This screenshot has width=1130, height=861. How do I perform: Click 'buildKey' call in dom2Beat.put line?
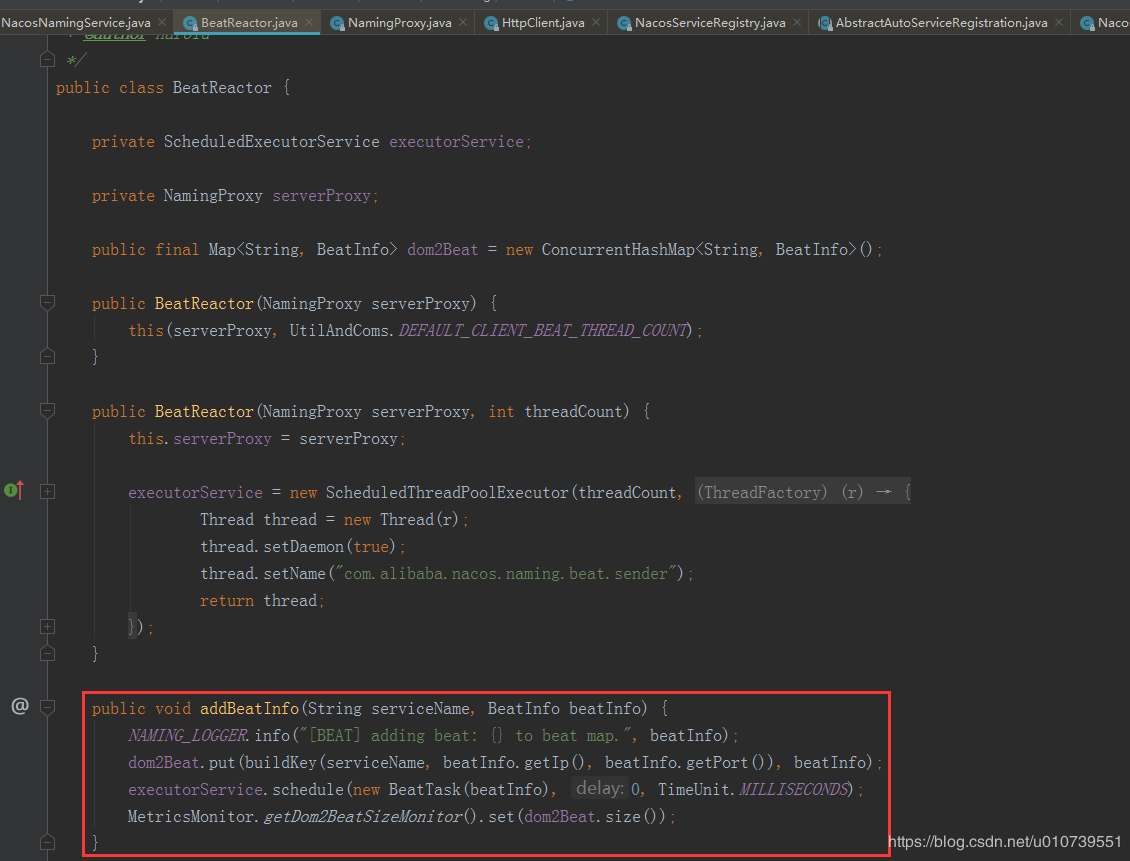(x=282, y=763)
